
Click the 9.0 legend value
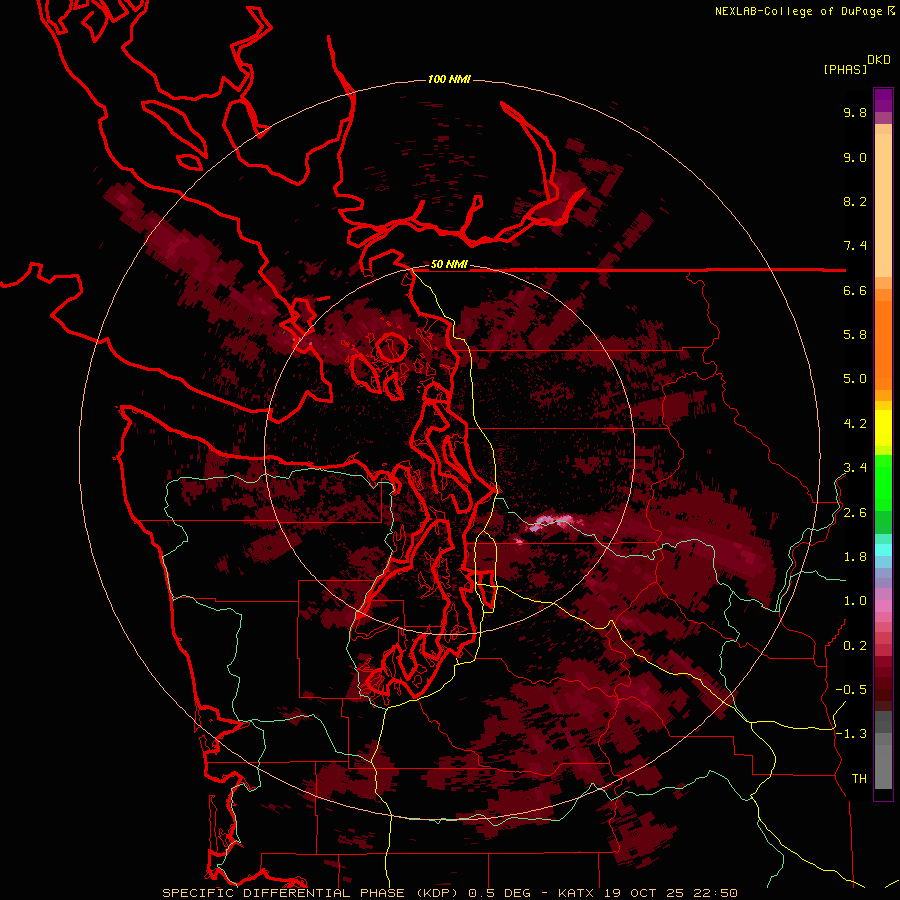pos(855,157)
